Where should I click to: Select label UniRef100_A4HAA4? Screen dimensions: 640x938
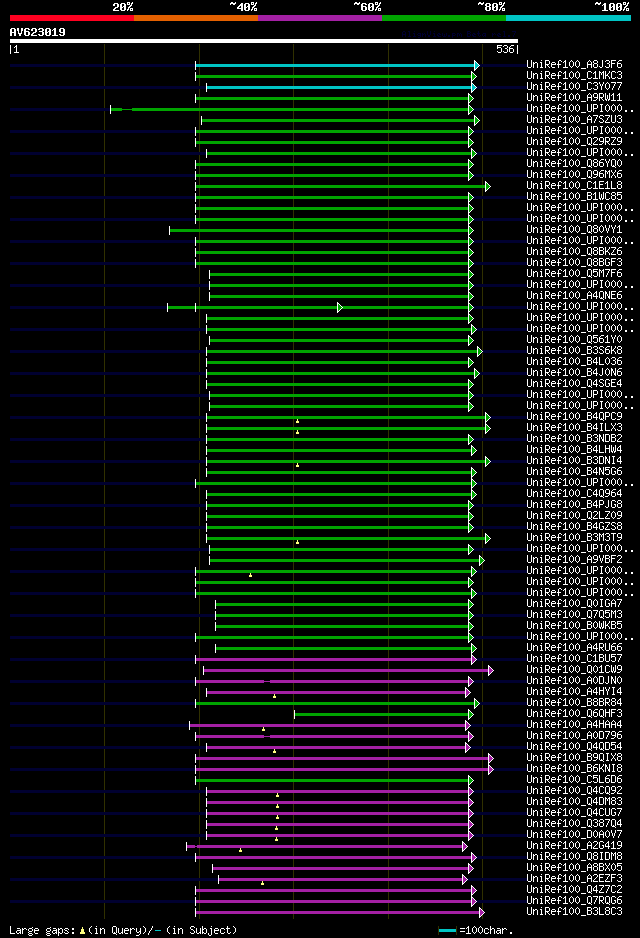pyautogui.click(x=574, y=724)
